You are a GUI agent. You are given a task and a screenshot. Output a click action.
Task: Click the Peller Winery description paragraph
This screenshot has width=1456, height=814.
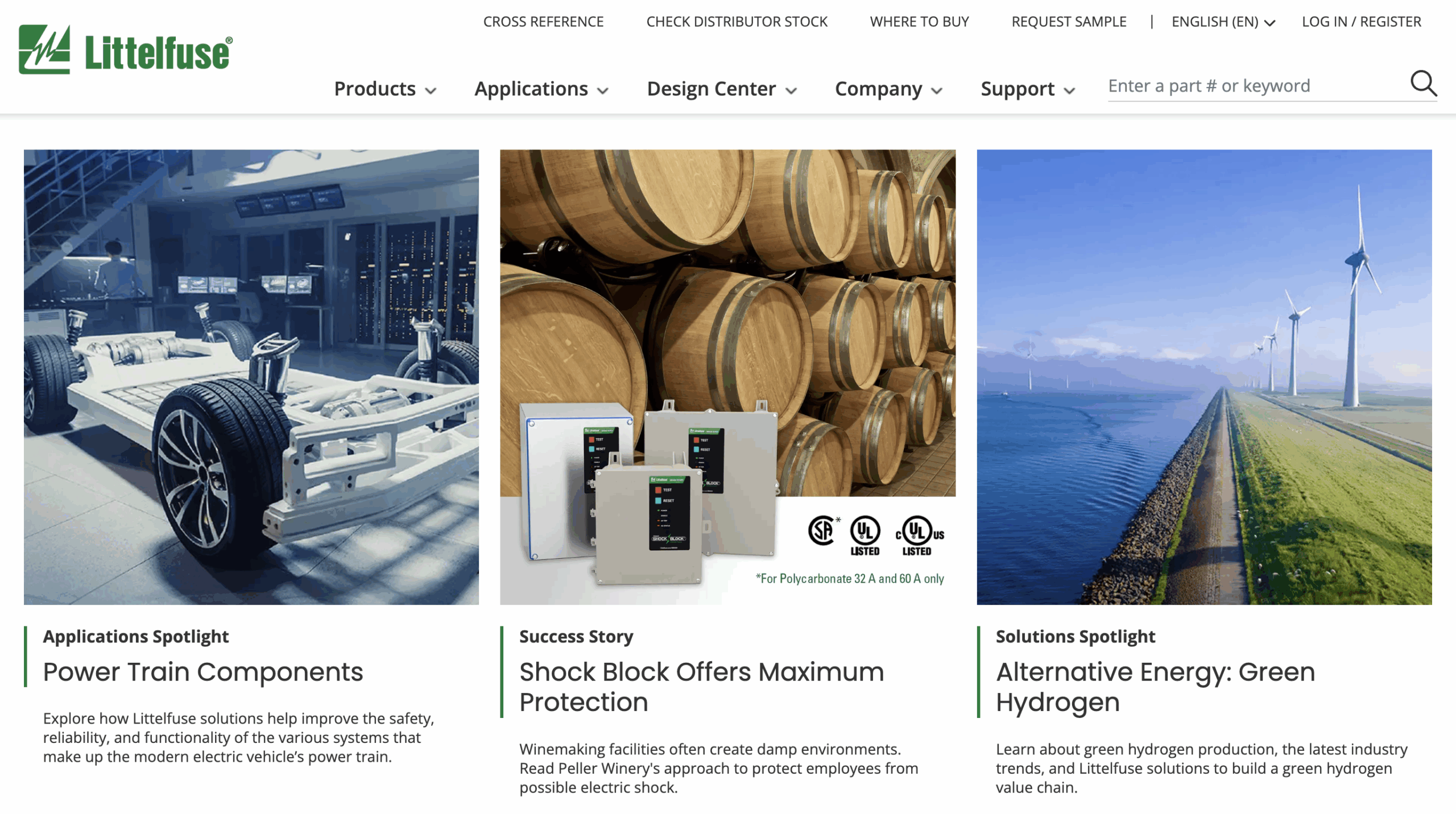coord(718,768)
